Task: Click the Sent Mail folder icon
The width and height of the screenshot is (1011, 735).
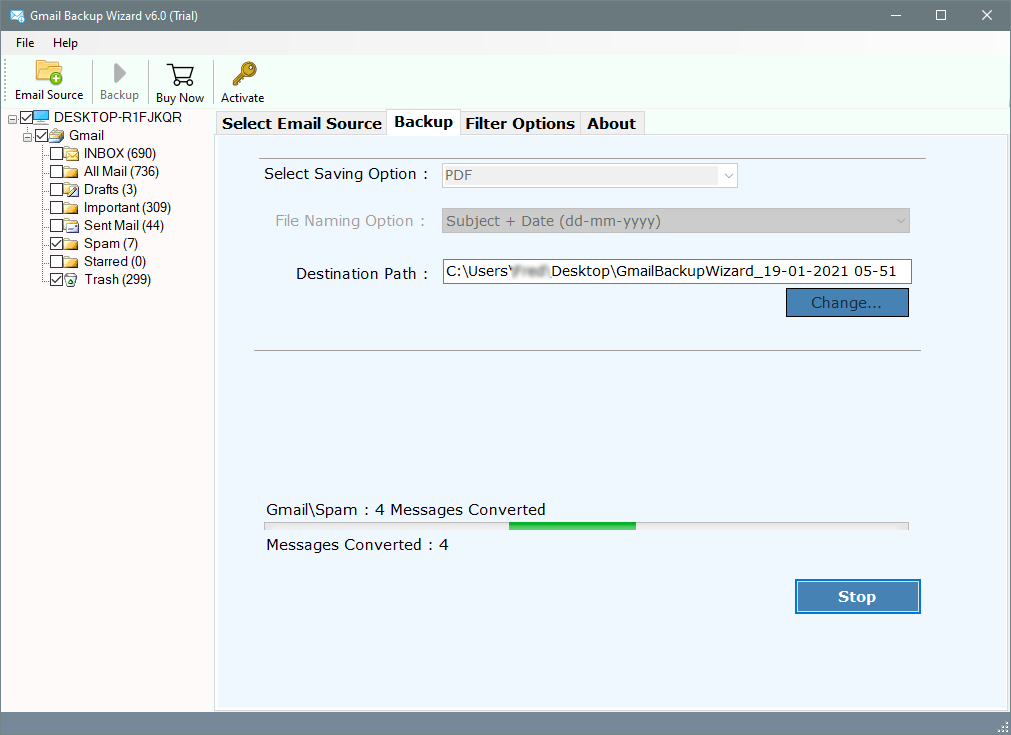Action: 72,226
